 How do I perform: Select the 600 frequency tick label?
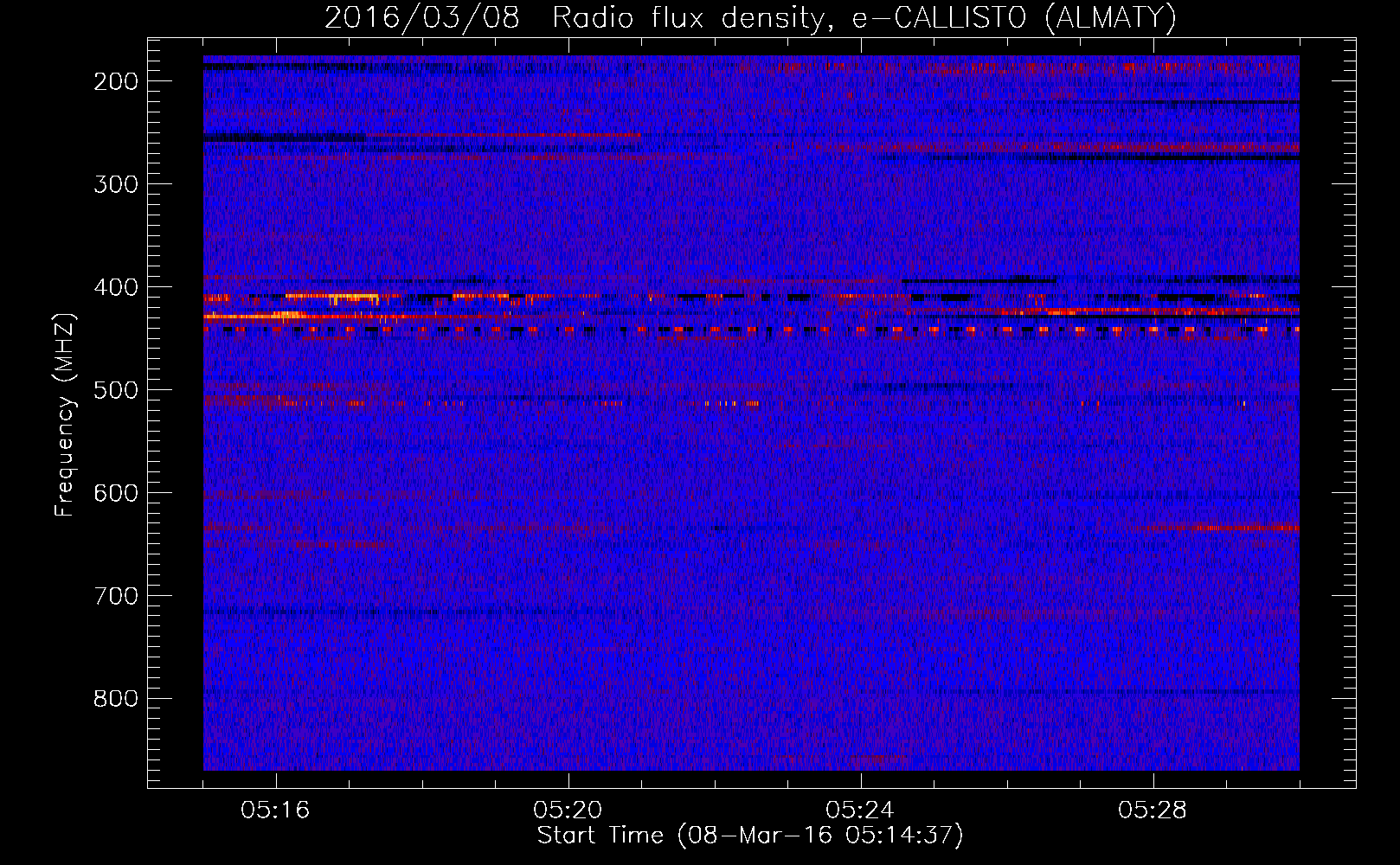[x=116, y=493]
